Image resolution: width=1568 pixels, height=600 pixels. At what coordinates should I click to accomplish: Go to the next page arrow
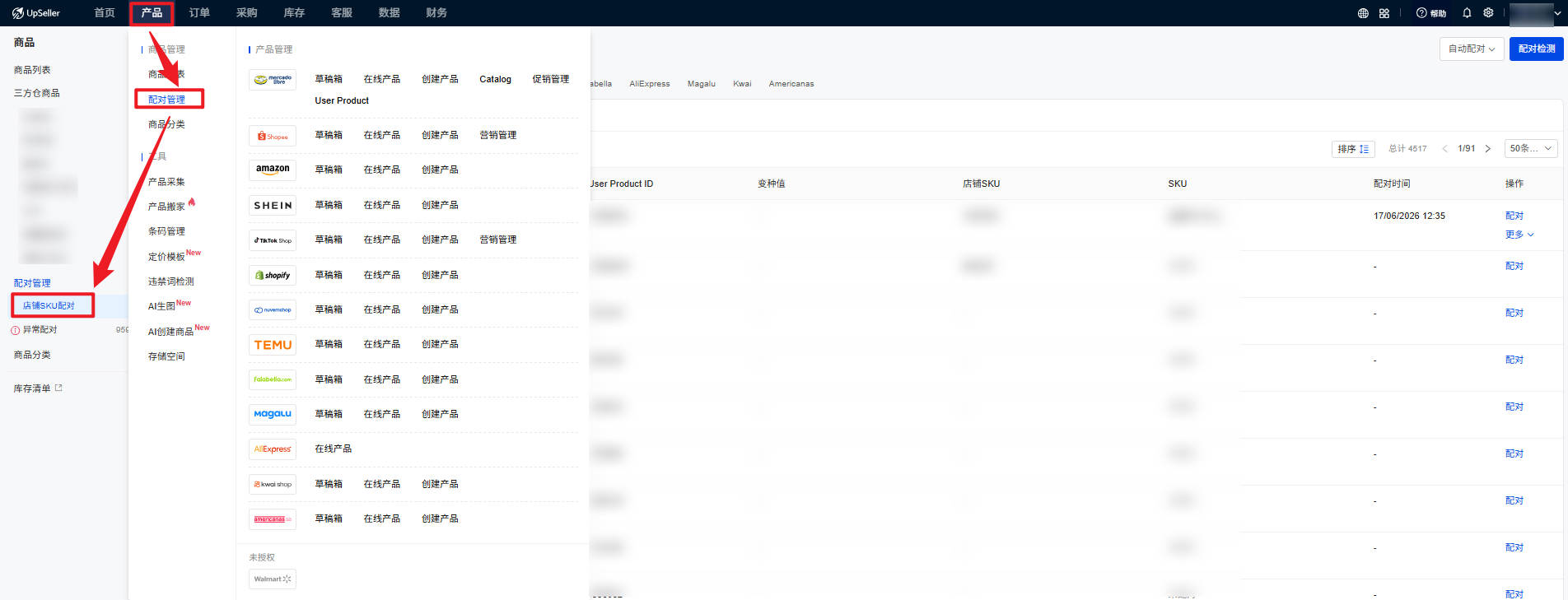(1488, 149)
